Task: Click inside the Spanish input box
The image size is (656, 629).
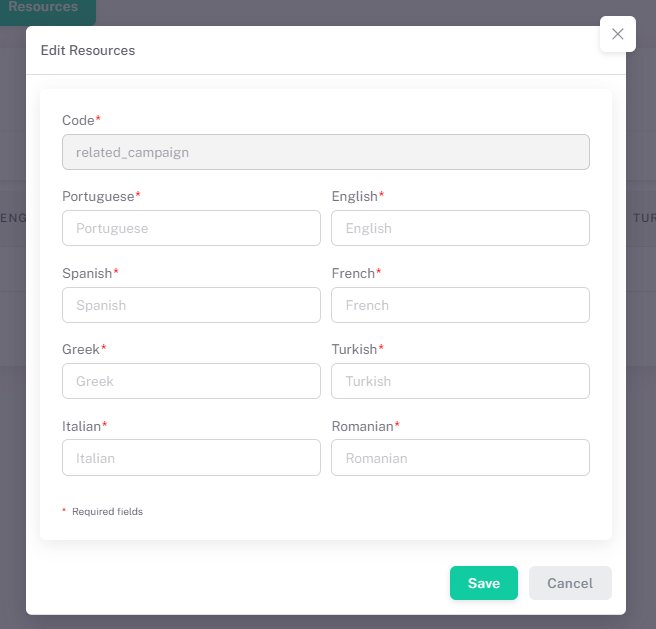Action: pos(191,305)
